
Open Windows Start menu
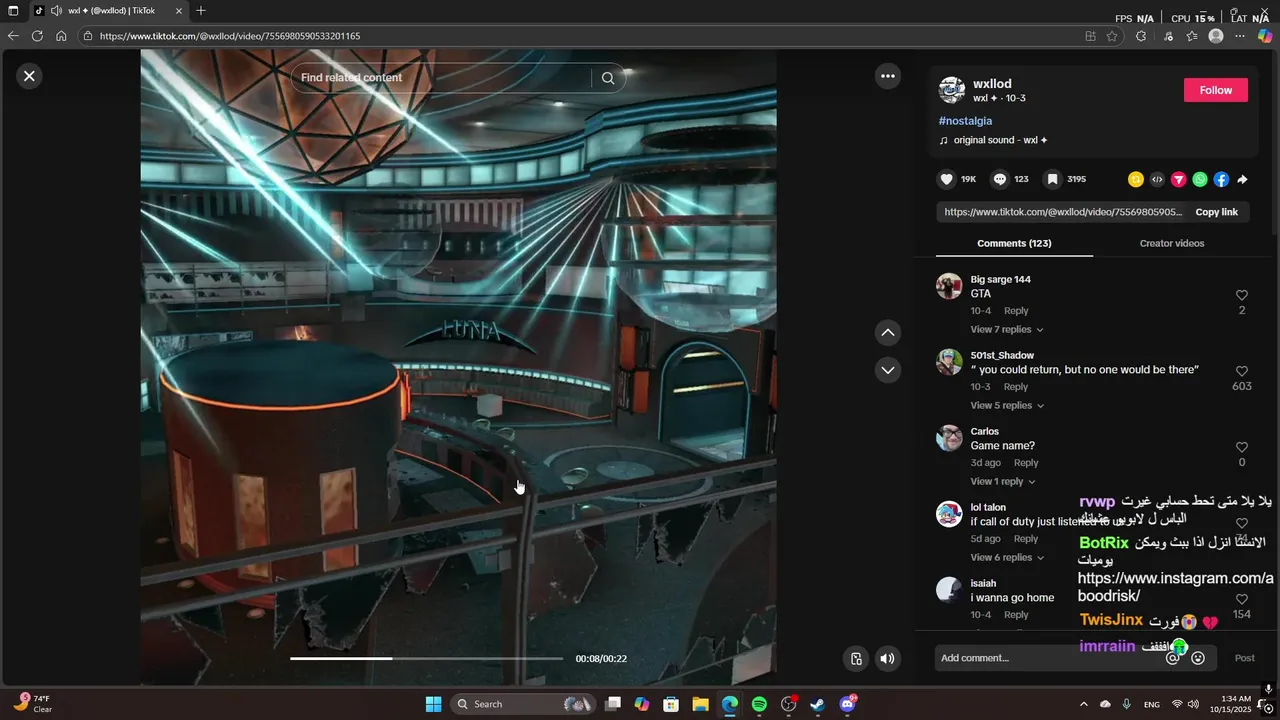pyautogui.click(x=433, y=704)
